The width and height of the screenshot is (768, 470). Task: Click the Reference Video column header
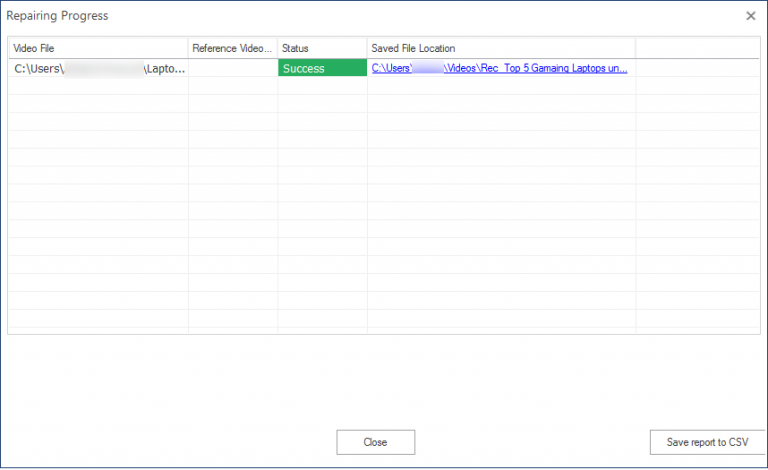click(x=233, y=48)
